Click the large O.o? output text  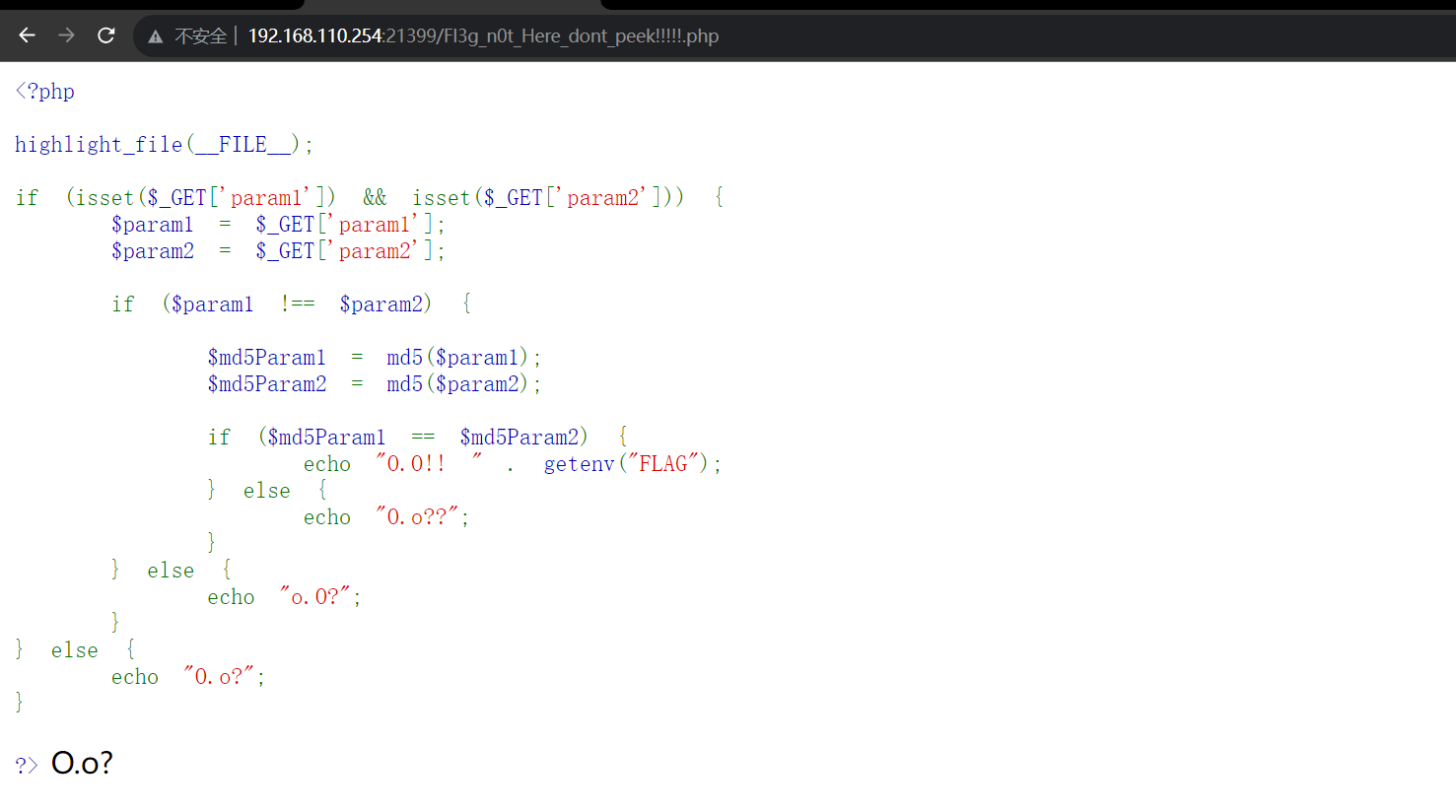click(82, 763)
